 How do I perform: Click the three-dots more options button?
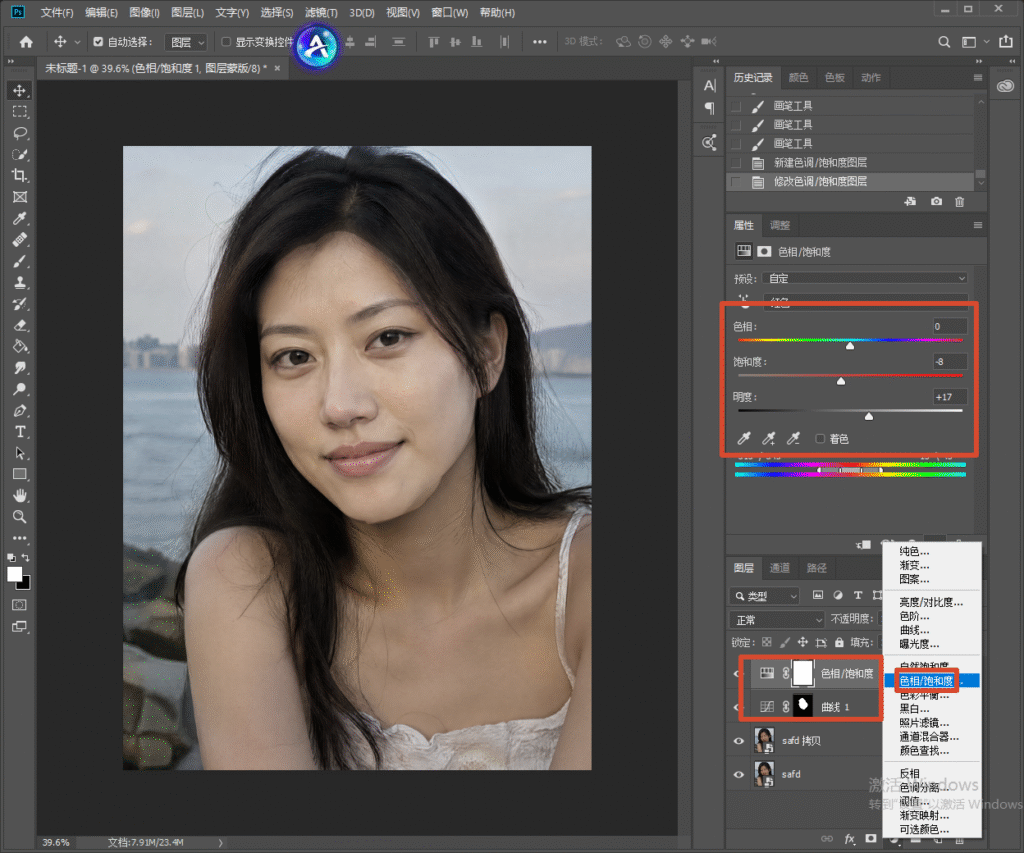[539, 42]
